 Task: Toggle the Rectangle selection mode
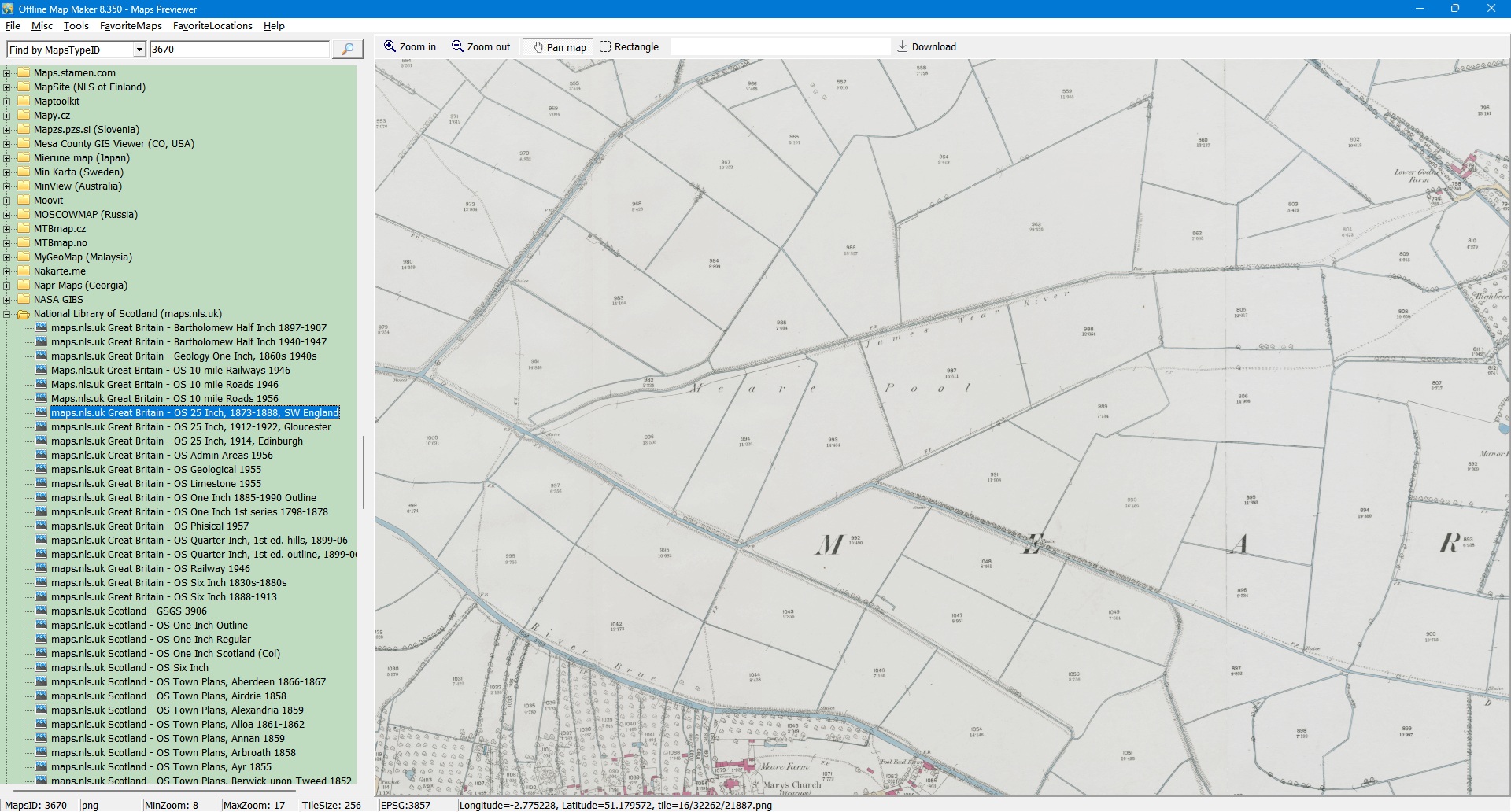click(629, 47)
